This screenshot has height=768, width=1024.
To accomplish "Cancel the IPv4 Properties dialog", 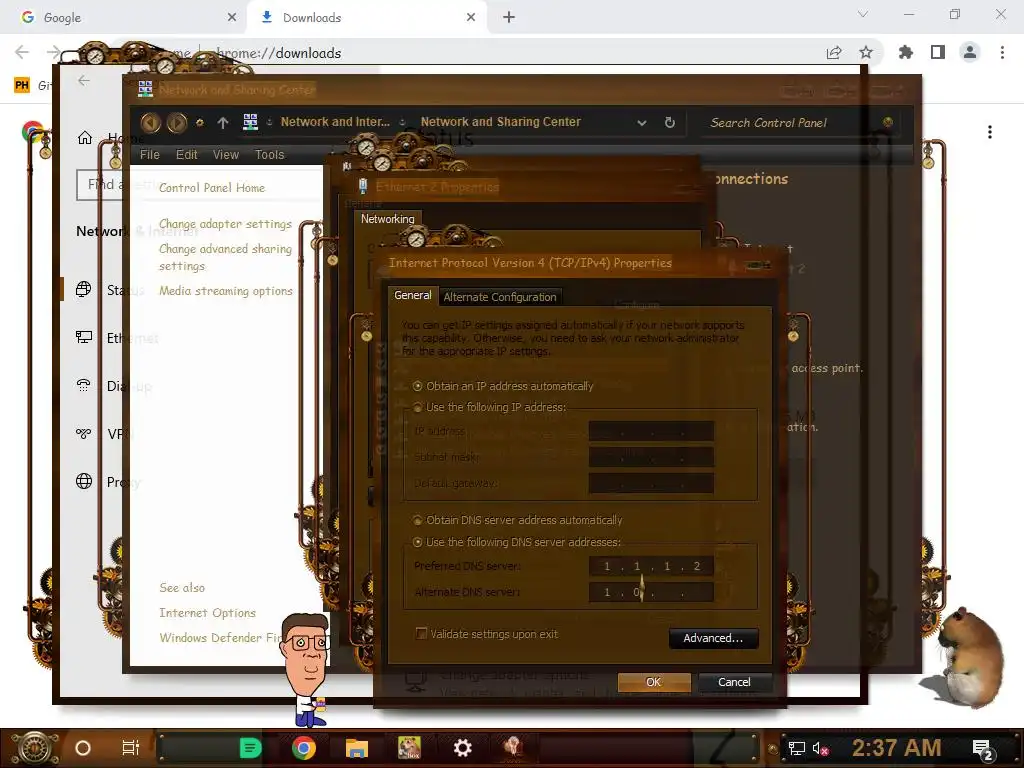I will pyautogui.click(x=734, y=682).
